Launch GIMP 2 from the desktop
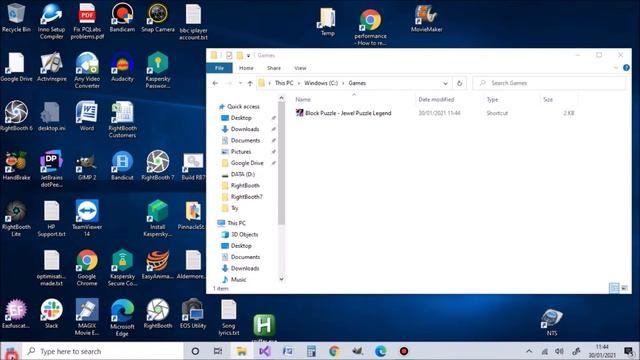This screenshot has width=640, height=360. click(x=87, y=165)
